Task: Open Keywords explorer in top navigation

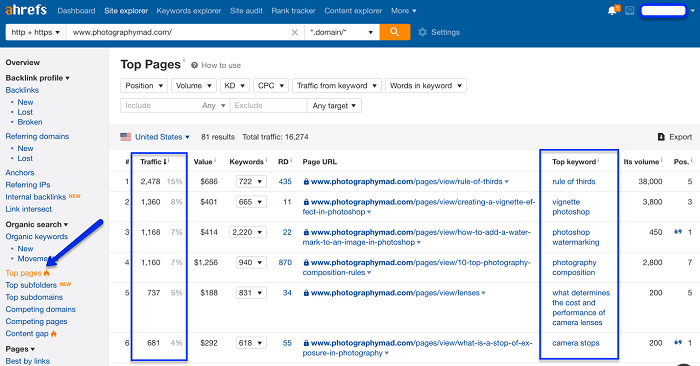Action: tap(188, 11)
